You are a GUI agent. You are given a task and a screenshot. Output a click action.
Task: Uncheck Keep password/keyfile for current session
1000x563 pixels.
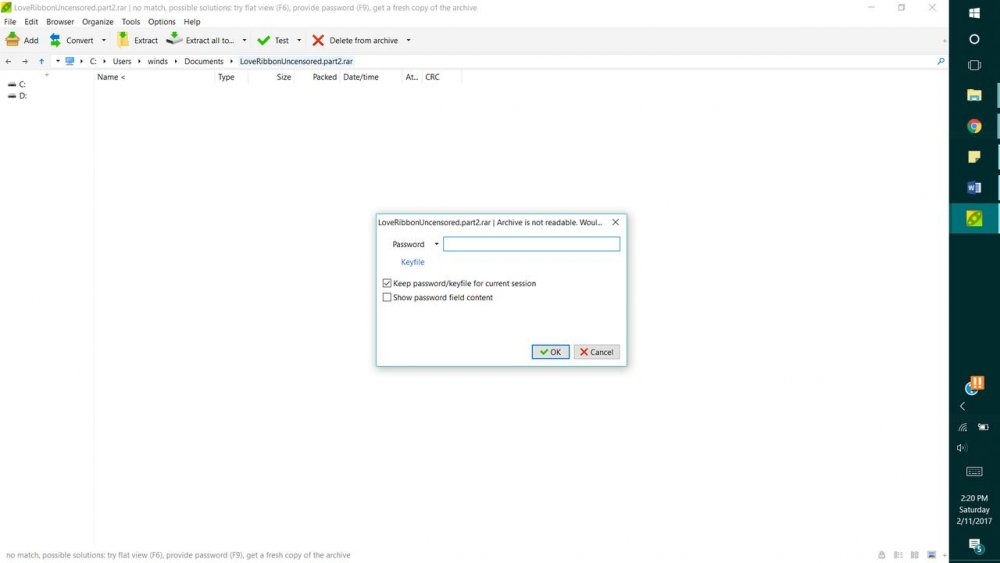point(386,283)
